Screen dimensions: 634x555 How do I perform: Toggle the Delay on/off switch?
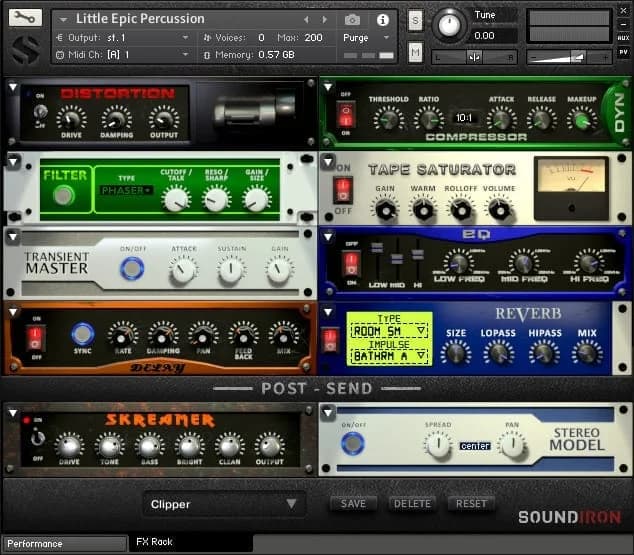pyautogui.click(x=35, y=339)
